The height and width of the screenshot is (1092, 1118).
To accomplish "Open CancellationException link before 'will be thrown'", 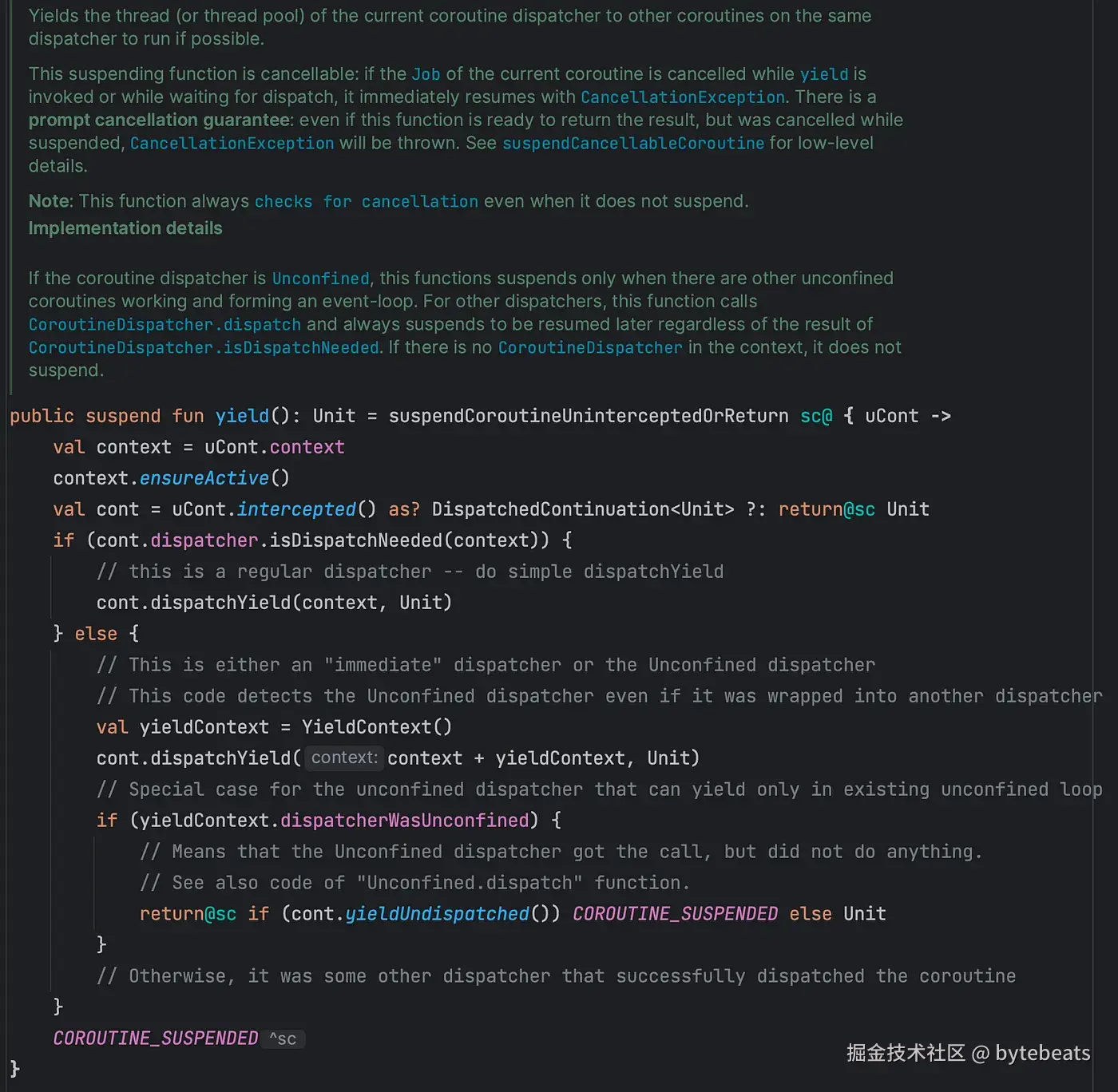I will [x=232, y=144].
